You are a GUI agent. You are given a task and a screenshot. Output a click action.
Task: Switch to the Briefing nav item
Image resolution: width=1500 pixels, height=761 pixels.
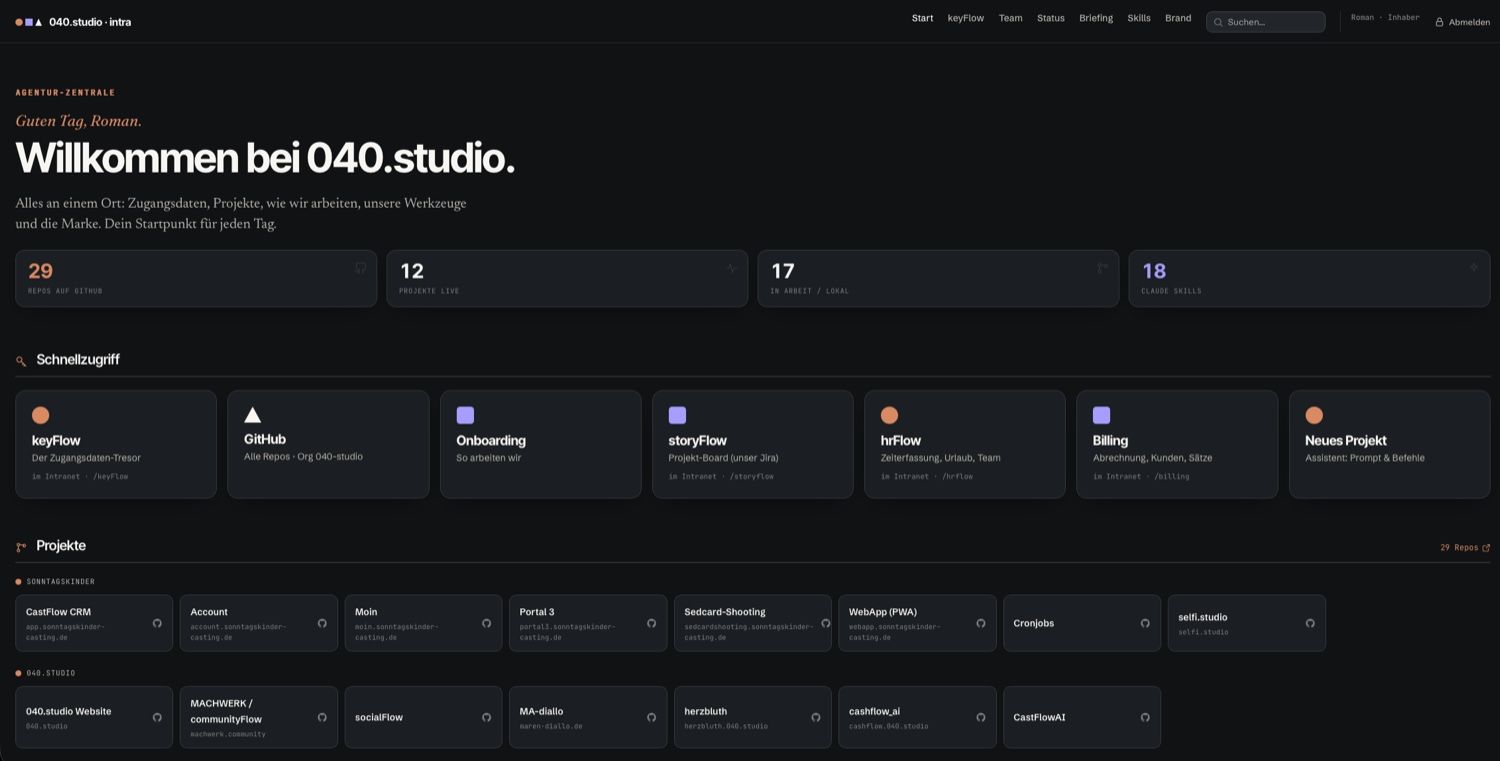point(1096,18)
